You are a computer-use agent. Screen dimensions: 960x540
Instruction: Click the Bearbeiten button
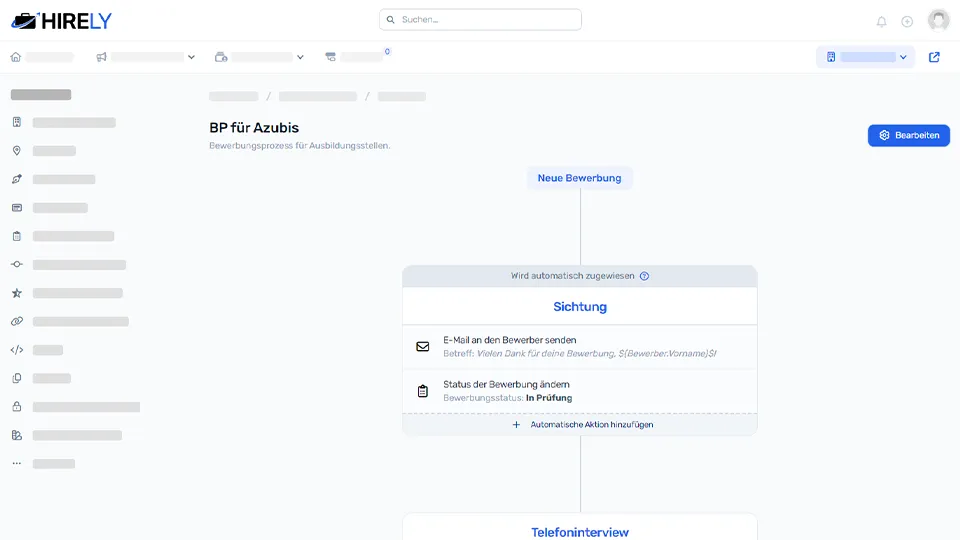click(908, 135)
